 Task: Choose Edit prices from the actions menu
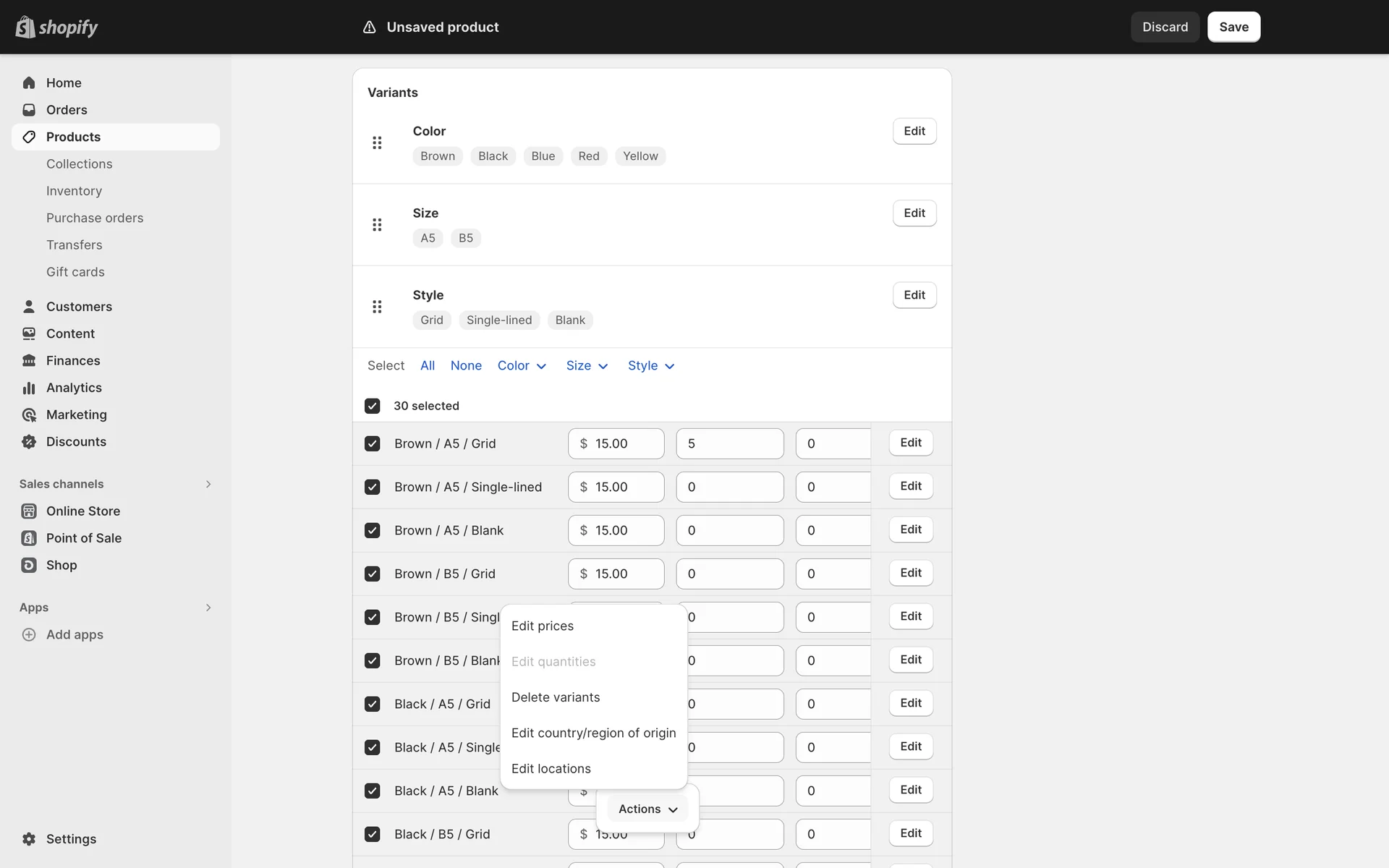coord(543,626)
